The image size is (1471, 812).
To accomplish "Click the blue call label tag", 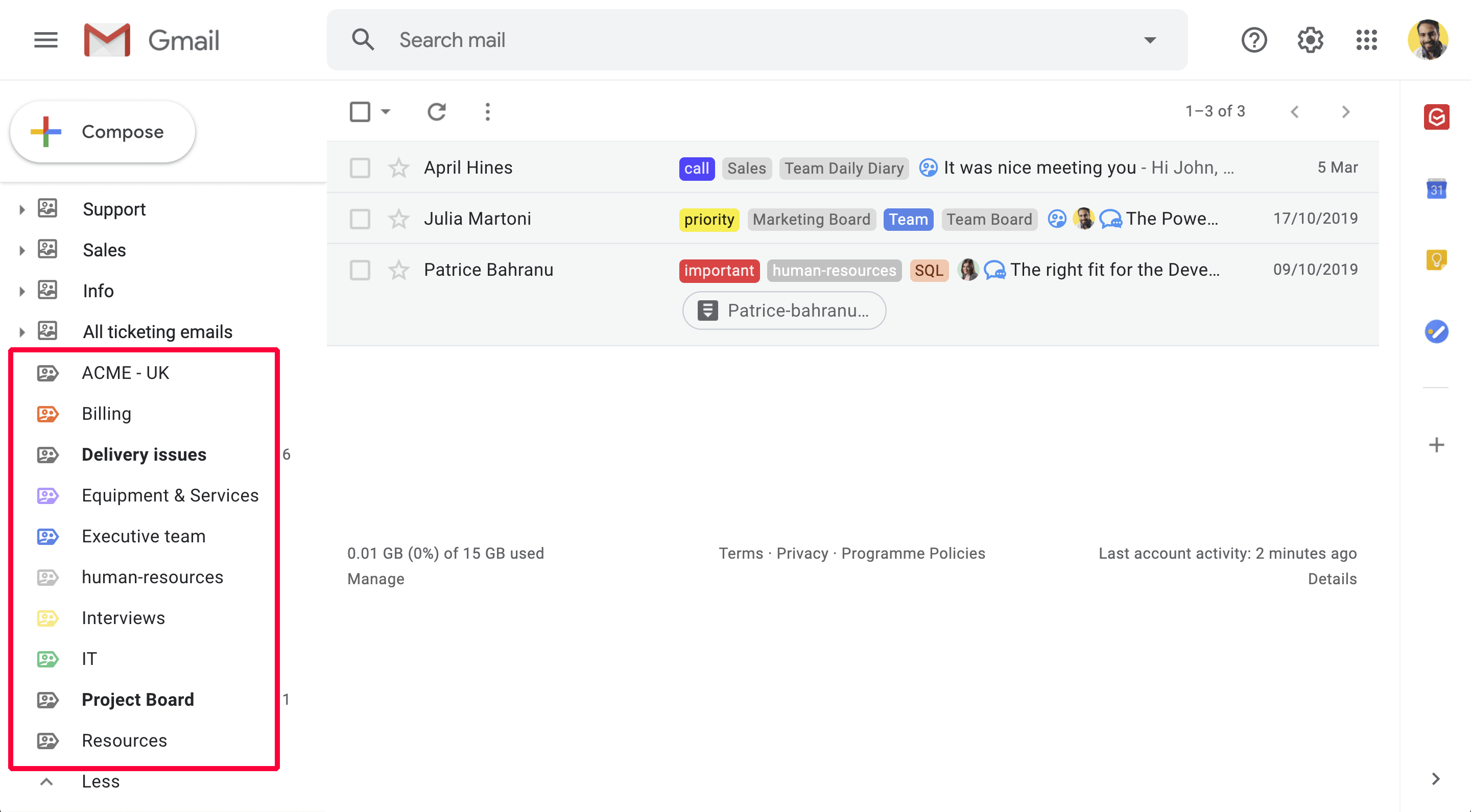I will [x=697, y=169].
